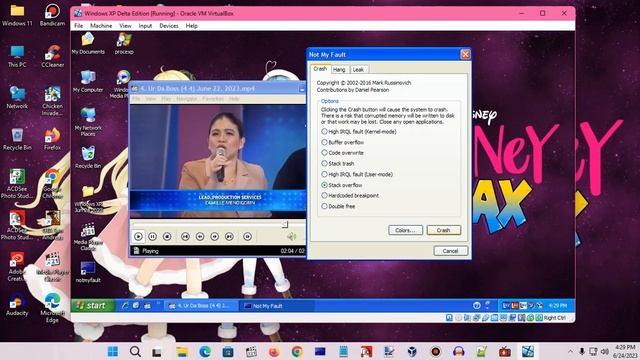
Task: Click the seek bar thumb in the player
Action: [x=285, y=224]
